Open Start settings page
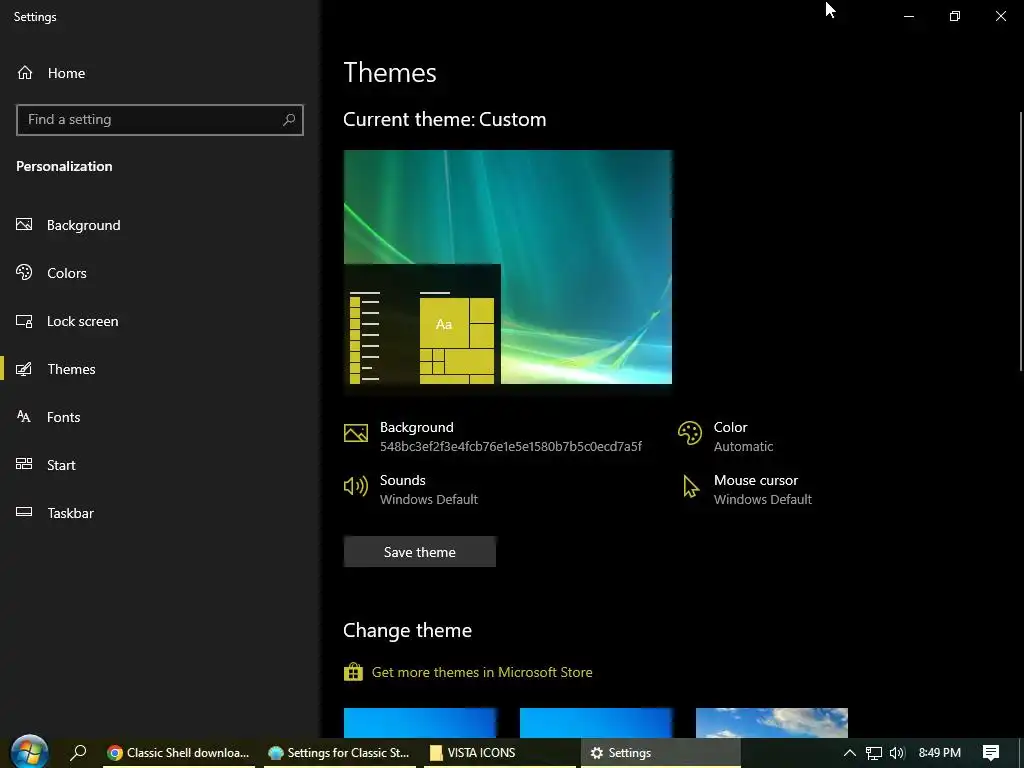 159,465
